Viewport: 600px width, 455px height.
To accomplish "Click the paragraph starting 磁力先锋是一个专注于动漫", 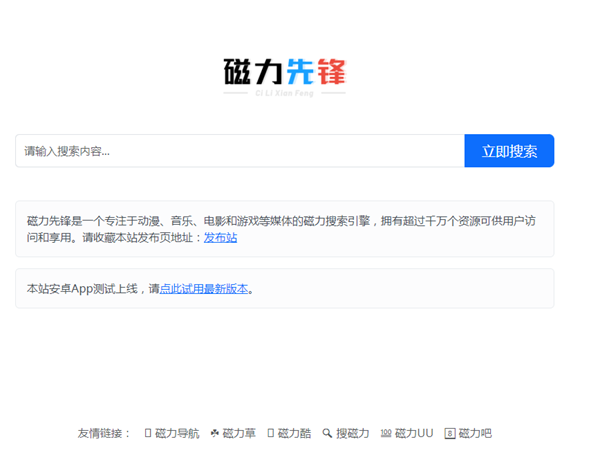I will pos(281,229).
